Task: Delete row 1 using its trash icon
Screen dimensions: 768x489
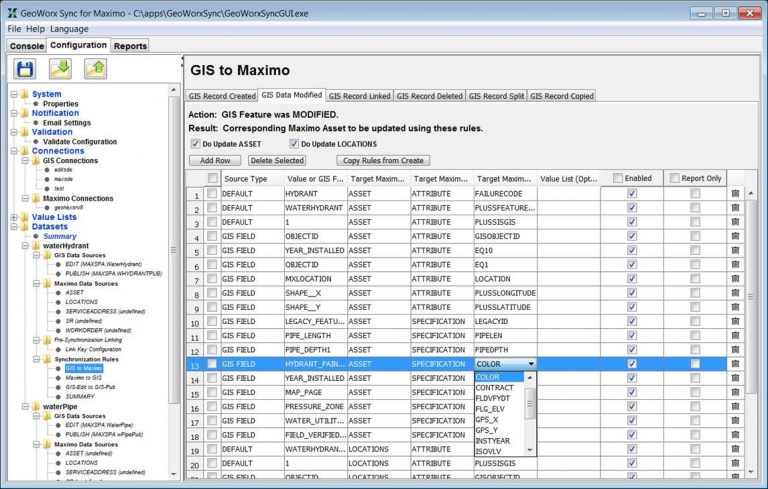Action: 736,193
